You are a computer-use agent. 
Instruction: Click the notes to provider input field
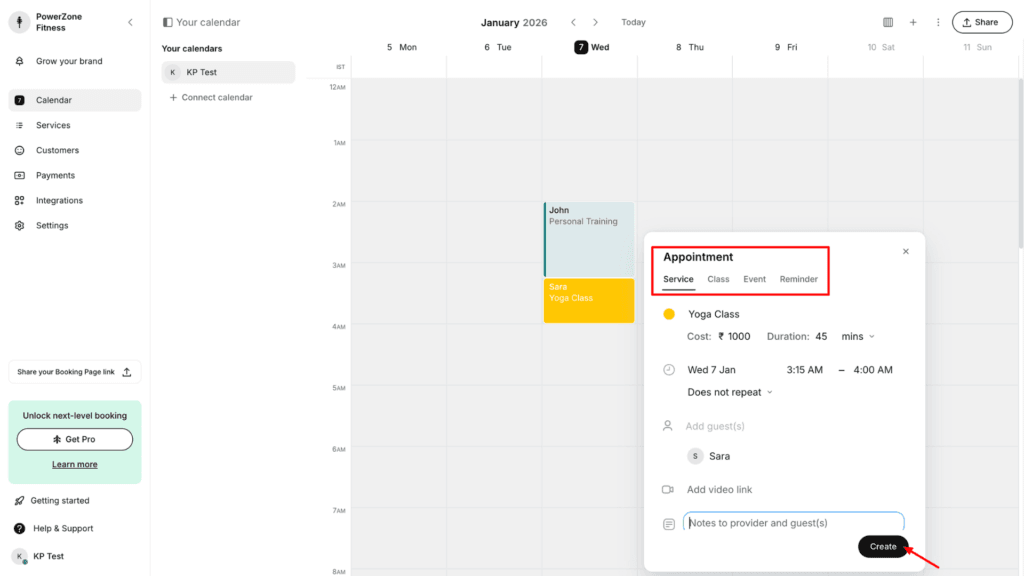(790, 522)
